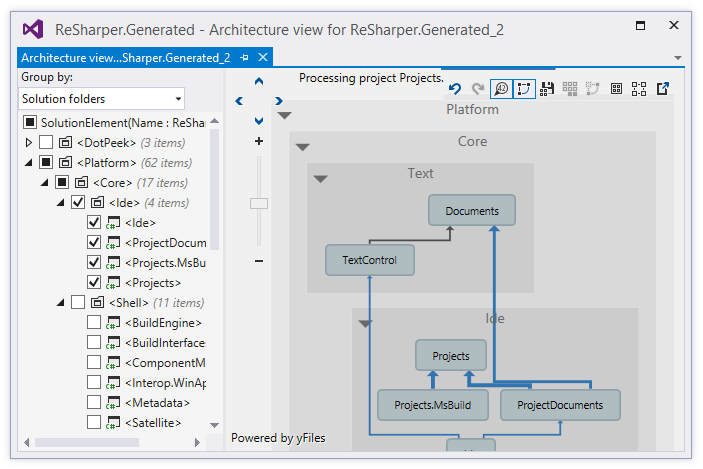Select the Architecture view tab

coord(126,58)
